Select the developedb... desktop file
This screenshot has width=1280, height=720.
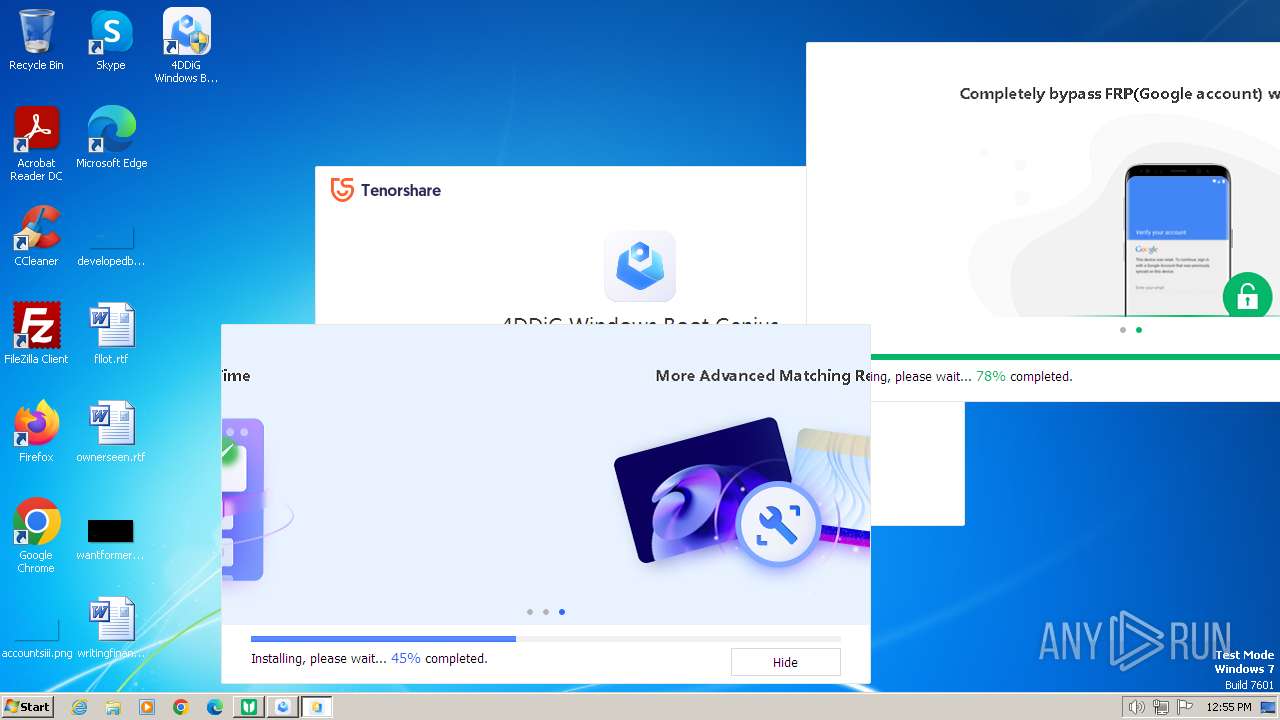coord(111,243)
